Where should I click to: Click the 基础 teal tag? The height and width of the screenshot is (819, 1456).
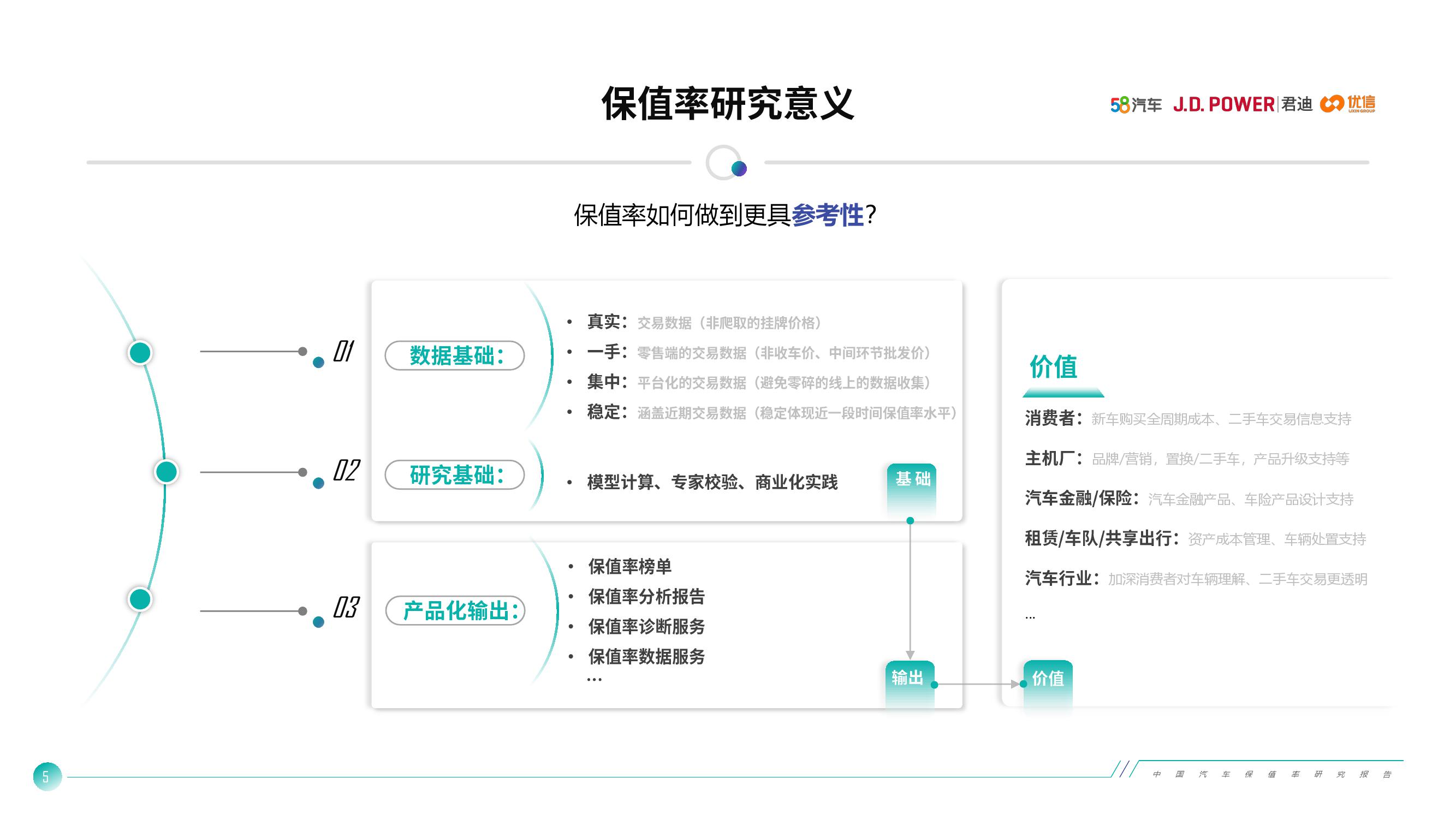(x=912, y=479)
